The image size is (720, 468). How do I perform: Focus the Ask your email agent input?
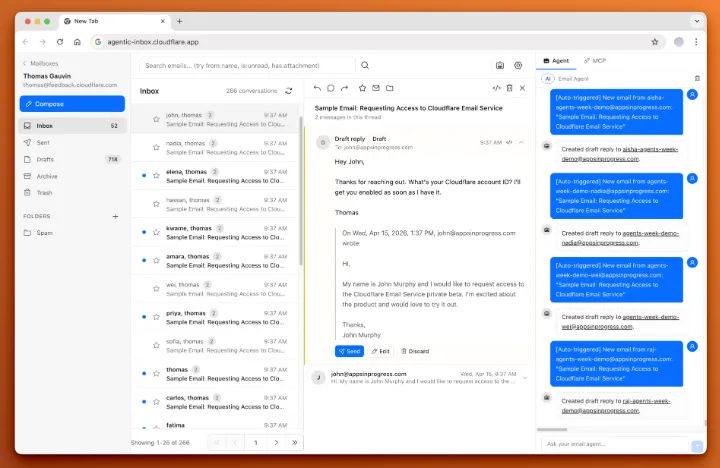(x=614, y=444)
